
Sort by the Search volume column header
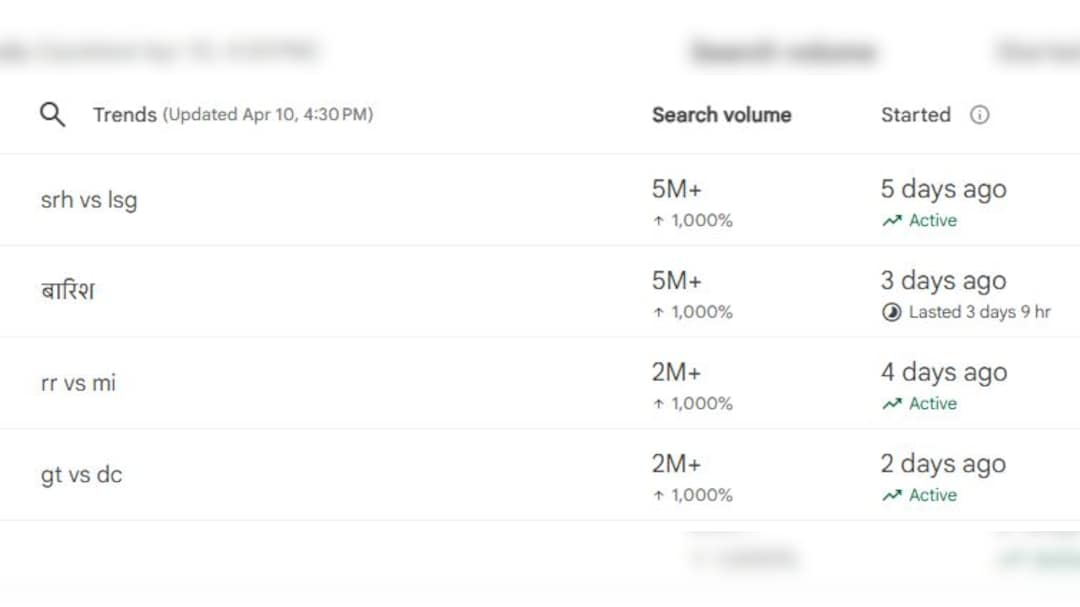click(x=721, y=115)
